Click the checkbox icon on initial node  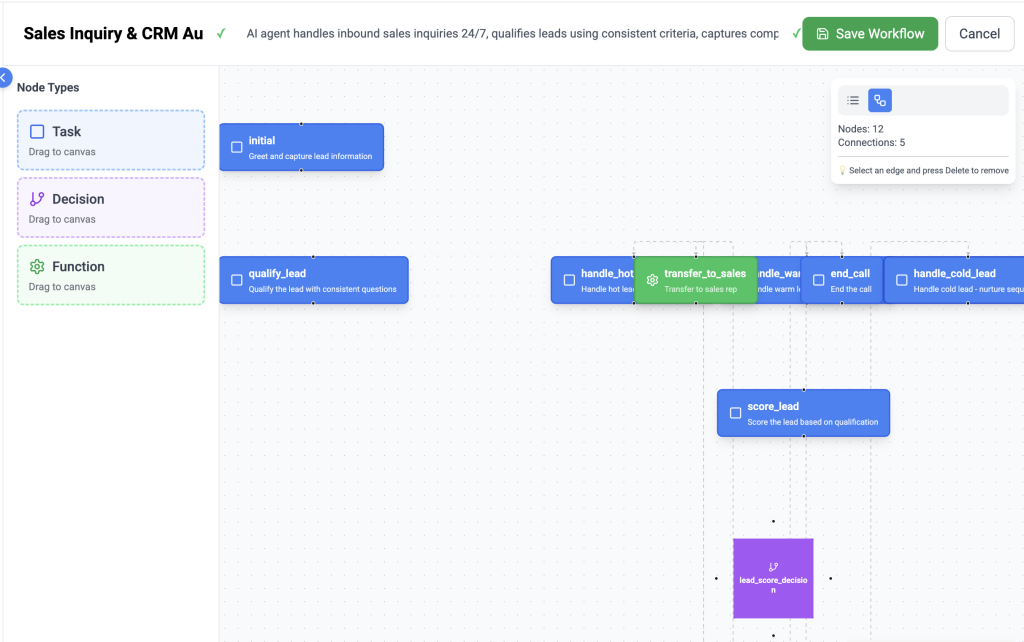coord(237,147)
